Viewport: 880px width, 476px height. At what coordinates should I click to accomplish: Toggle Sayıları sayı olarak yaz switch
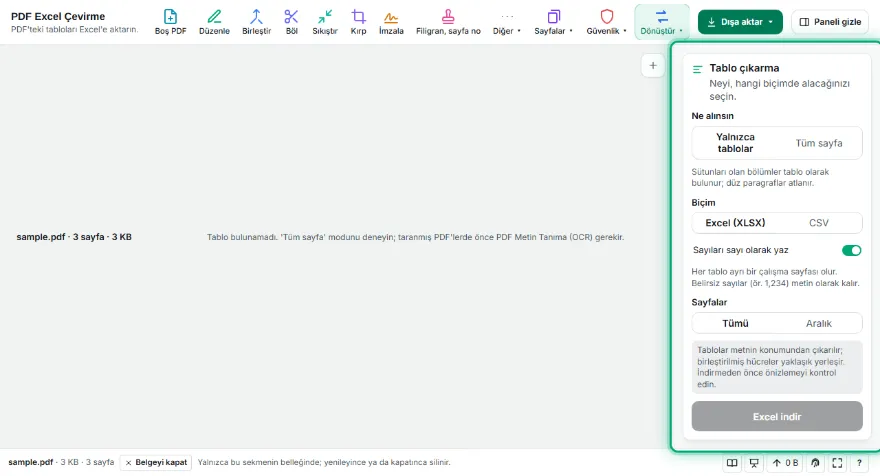851,250
